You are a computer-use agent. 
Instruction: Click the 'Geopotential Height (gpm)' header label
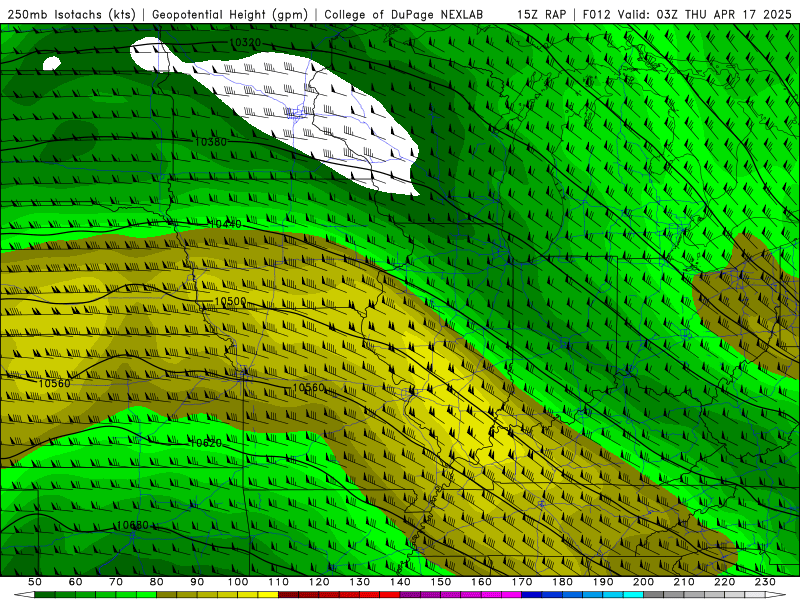230,14
